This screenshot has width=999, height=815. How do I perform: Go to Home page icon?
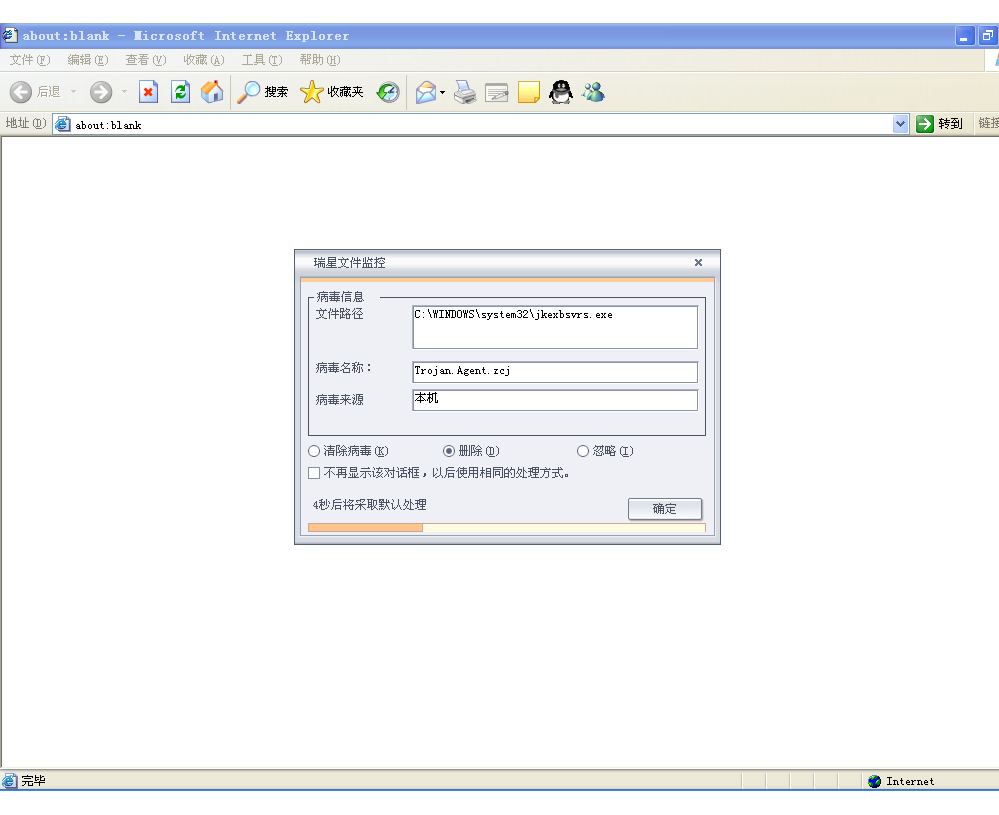212,92
